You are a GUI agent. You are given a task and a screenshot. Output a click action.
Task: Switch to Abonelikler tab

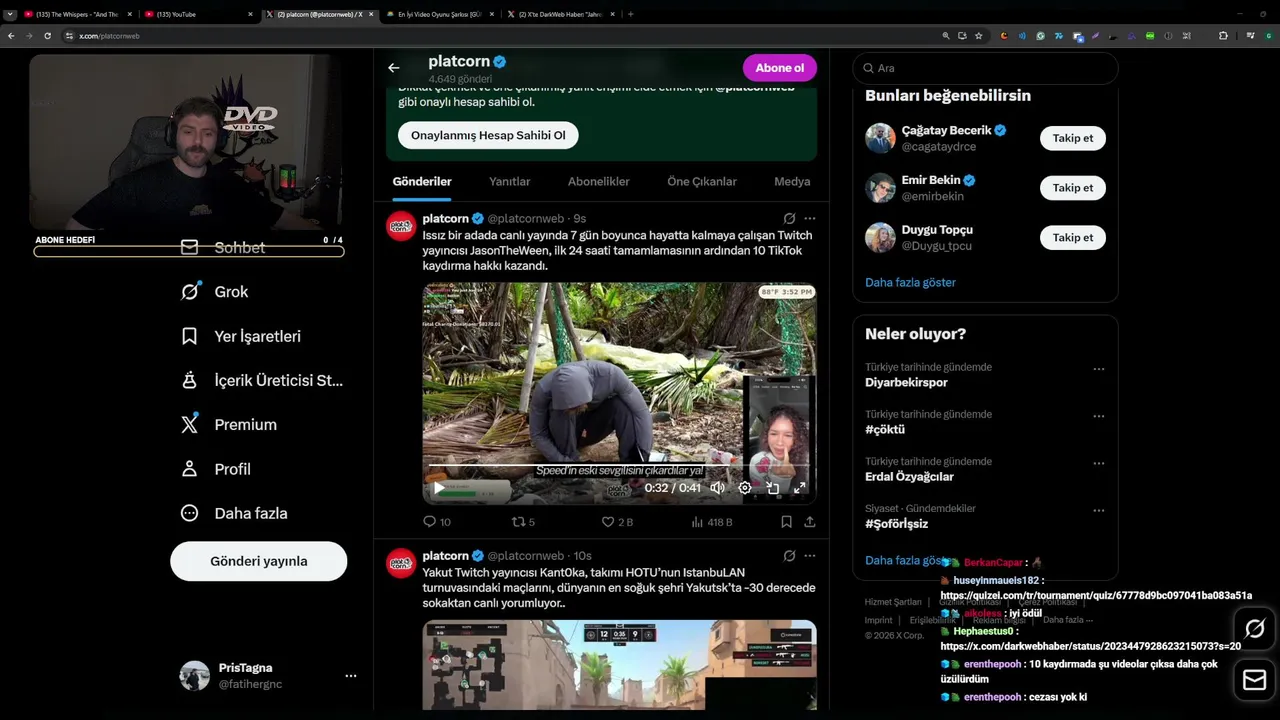click(x=599, y=182)
